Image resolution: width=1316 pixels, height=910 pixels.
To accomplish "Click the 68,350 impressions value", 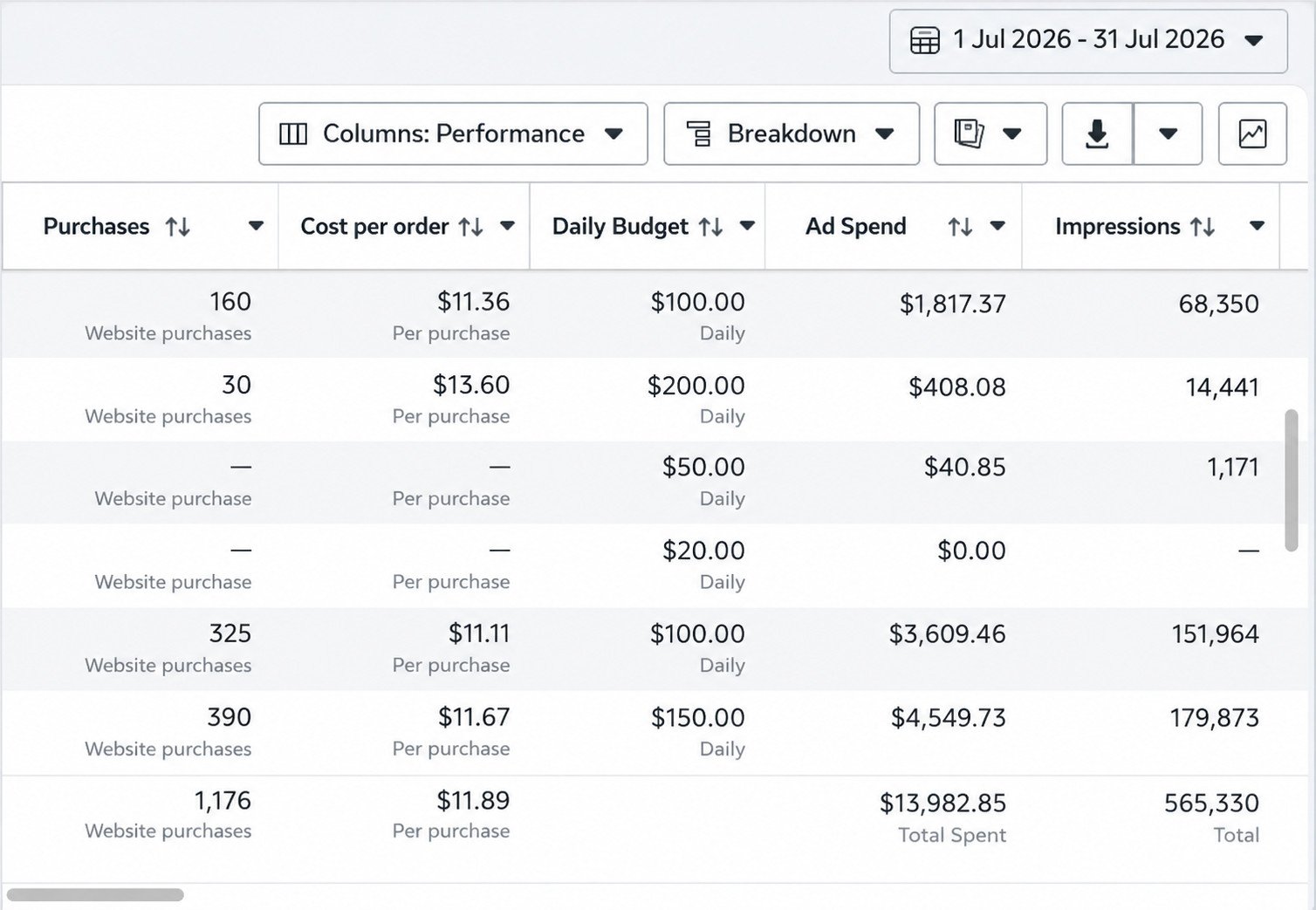I will click(1219, 304).
